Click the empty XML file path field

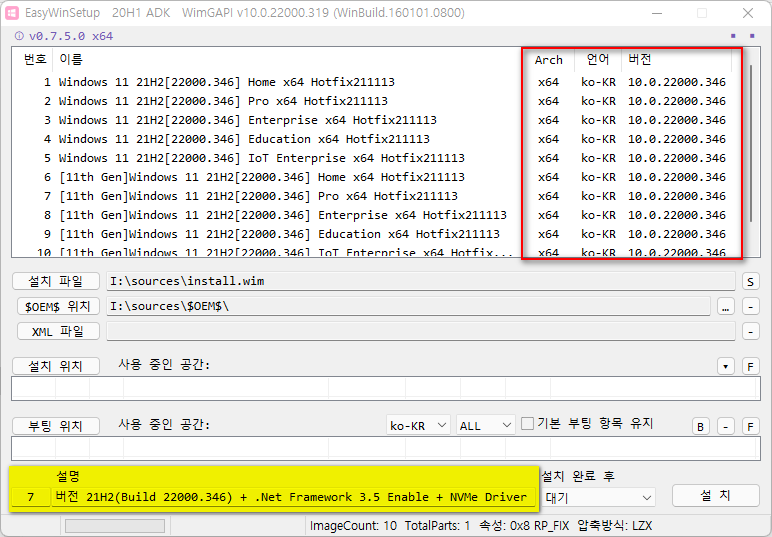[420, 331]
